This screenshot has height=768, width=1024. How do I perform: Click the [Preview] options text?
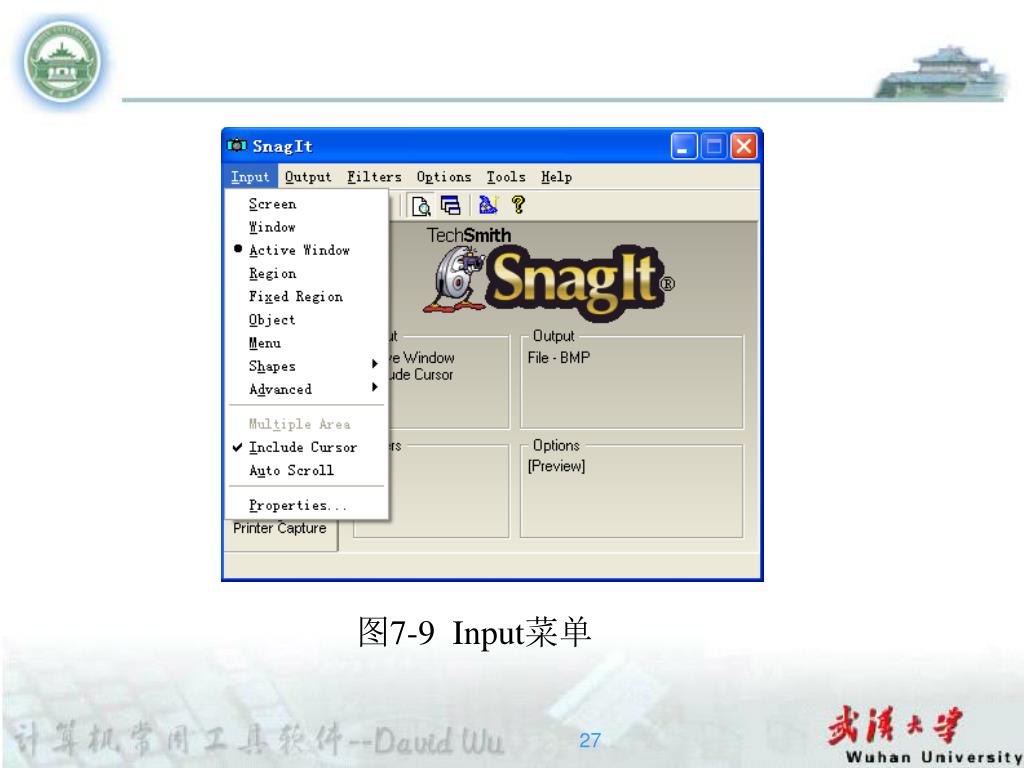tap(556, 466)
